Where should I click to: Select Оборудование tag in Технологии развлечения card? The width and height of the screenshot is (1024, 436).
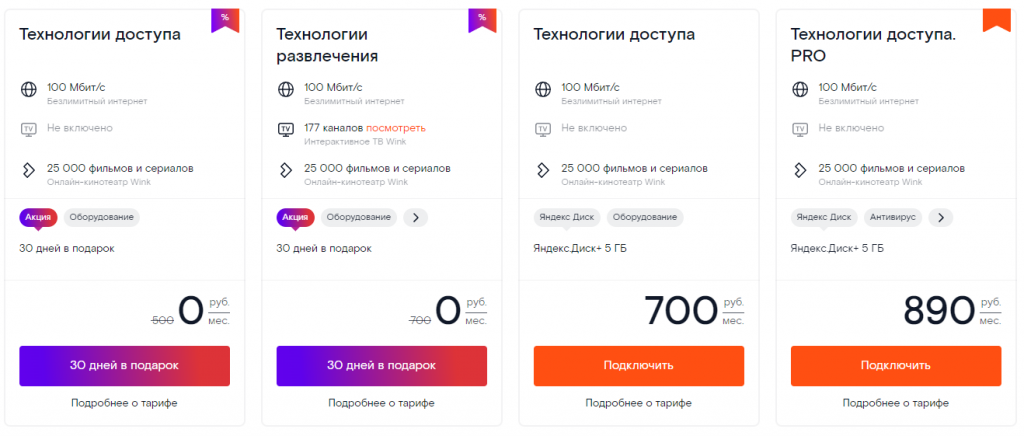coord(358,216)
